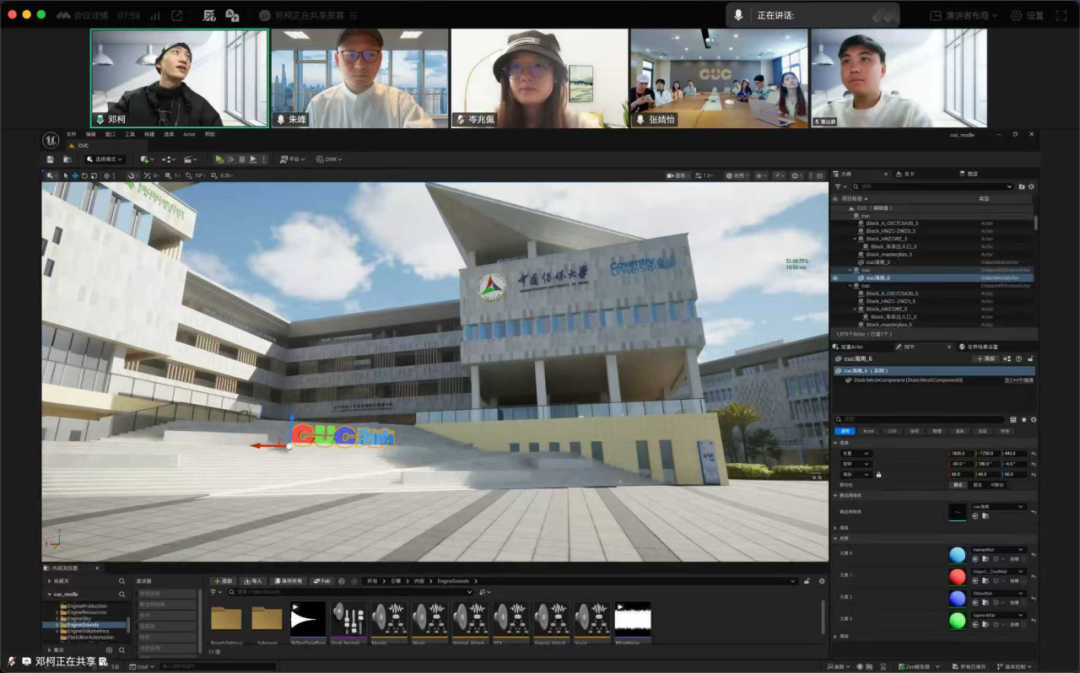The image size is (1080, 673).
Task: Select the rotate tool in viewport toolbar
Action: tap(85, 176)
